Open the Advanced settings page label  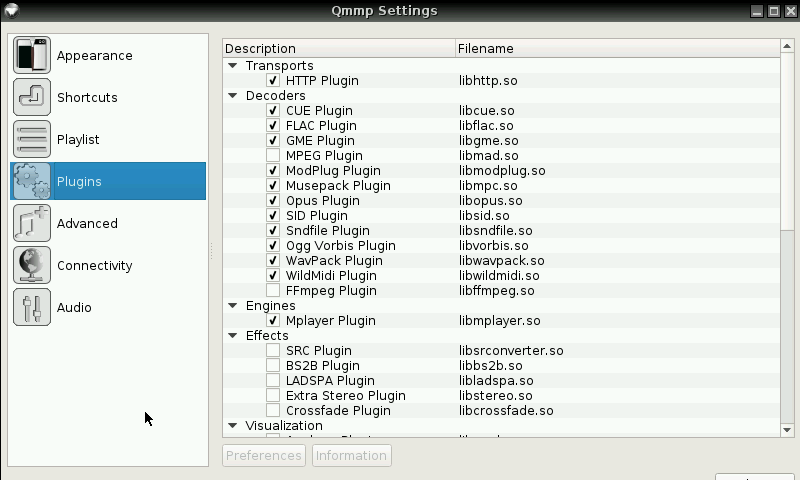click(87, 223)
